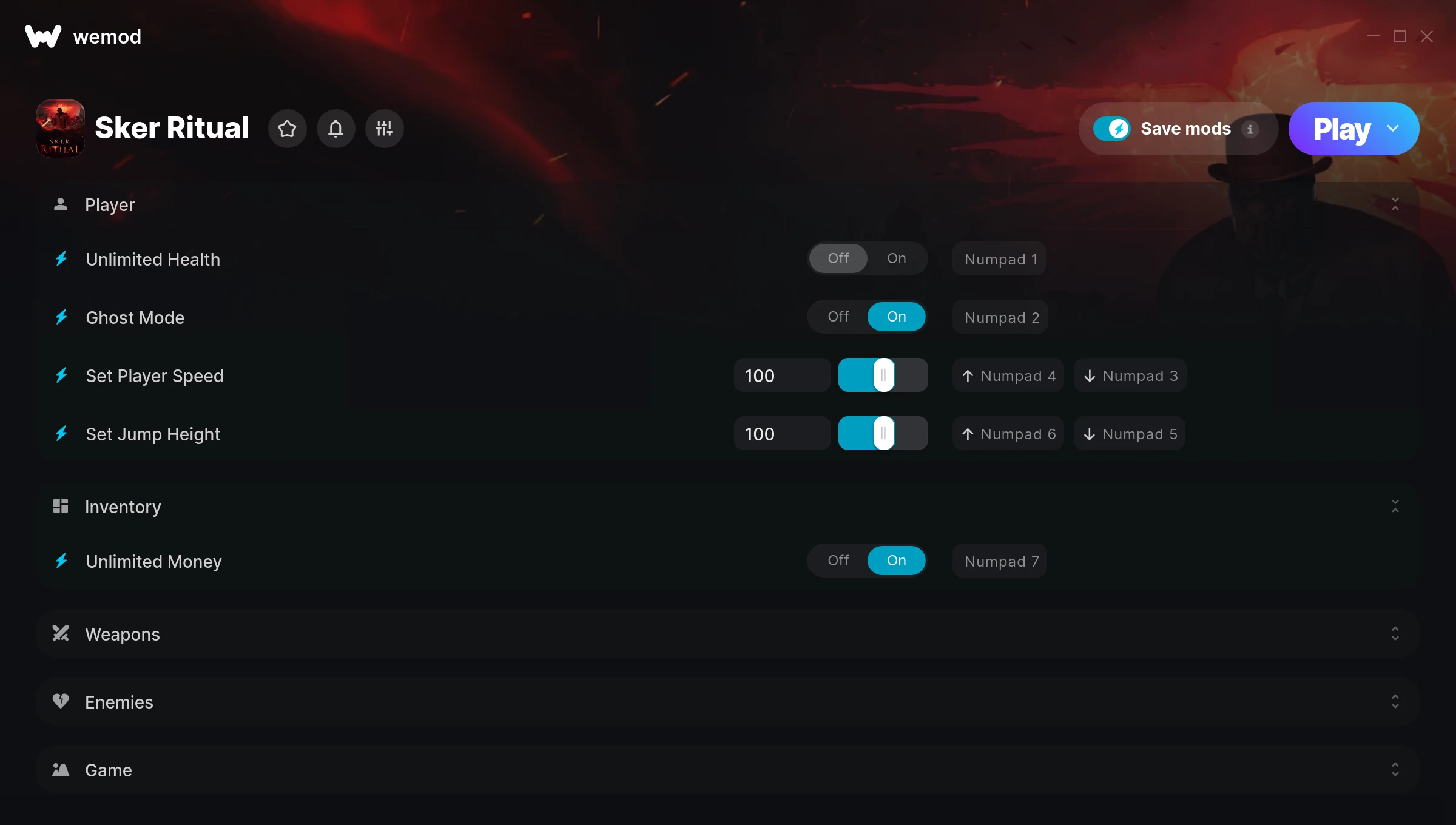Click the Sker Ritual game thumbnail
The width and height of the screenshot is (1456, 825).
point(60,129)
